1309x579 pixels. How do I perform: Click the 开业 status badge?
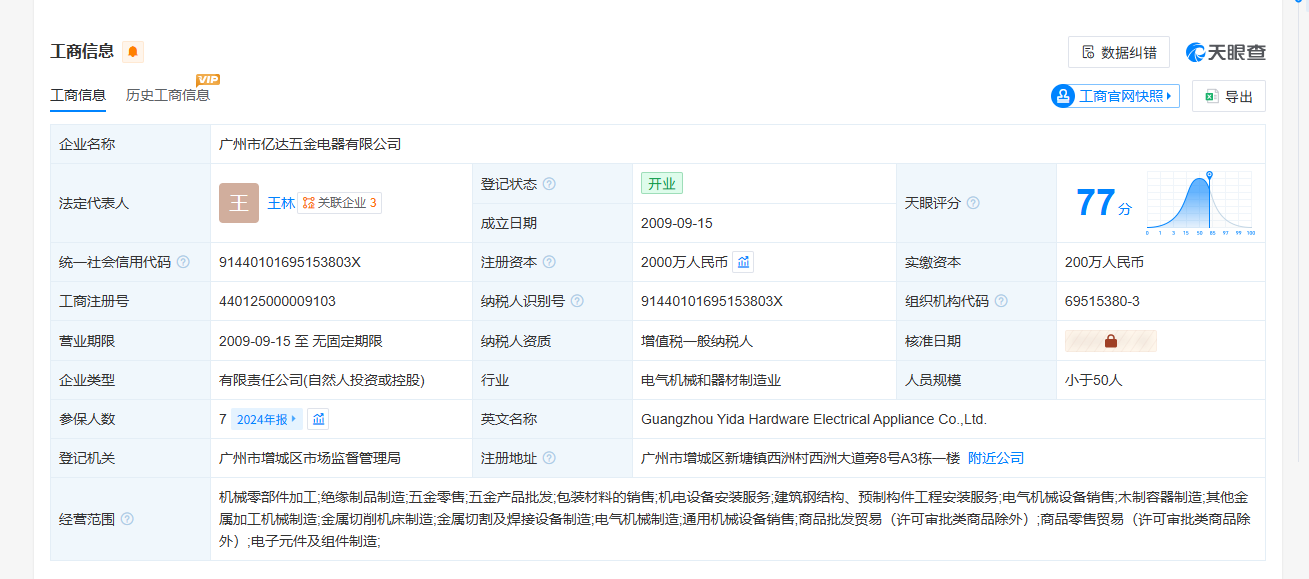click(x=662, y=184)
